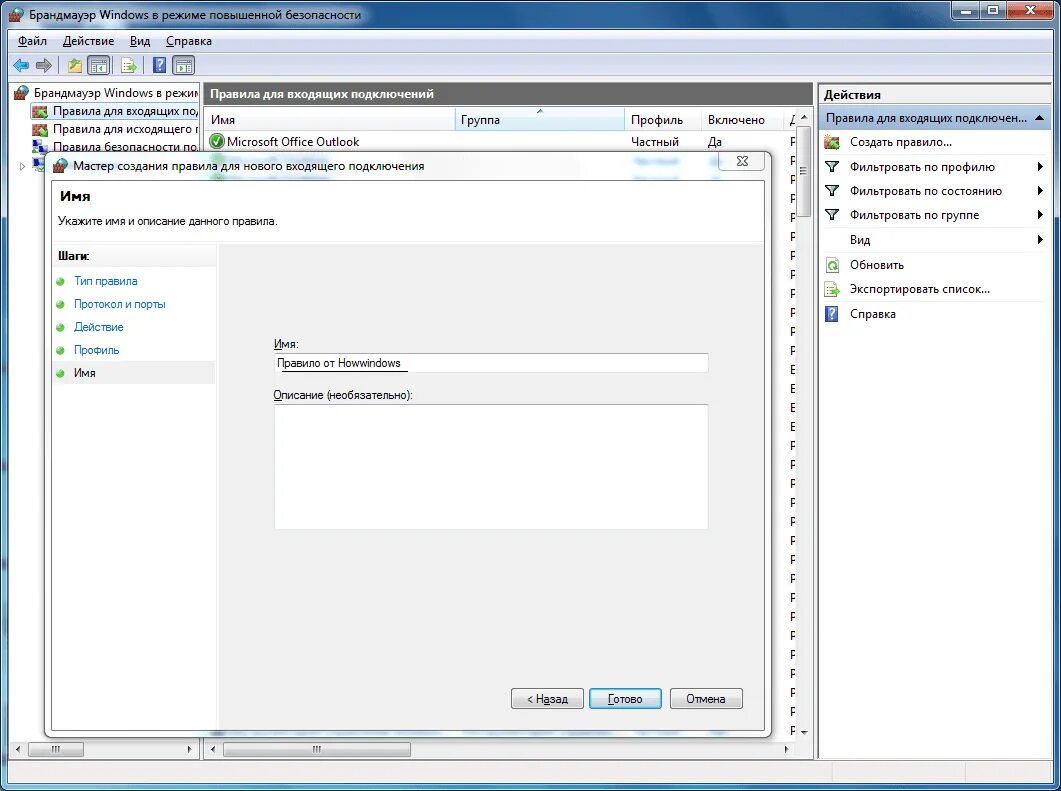
Task: Click the Имя rule name input field
Action: pos(491,363)
